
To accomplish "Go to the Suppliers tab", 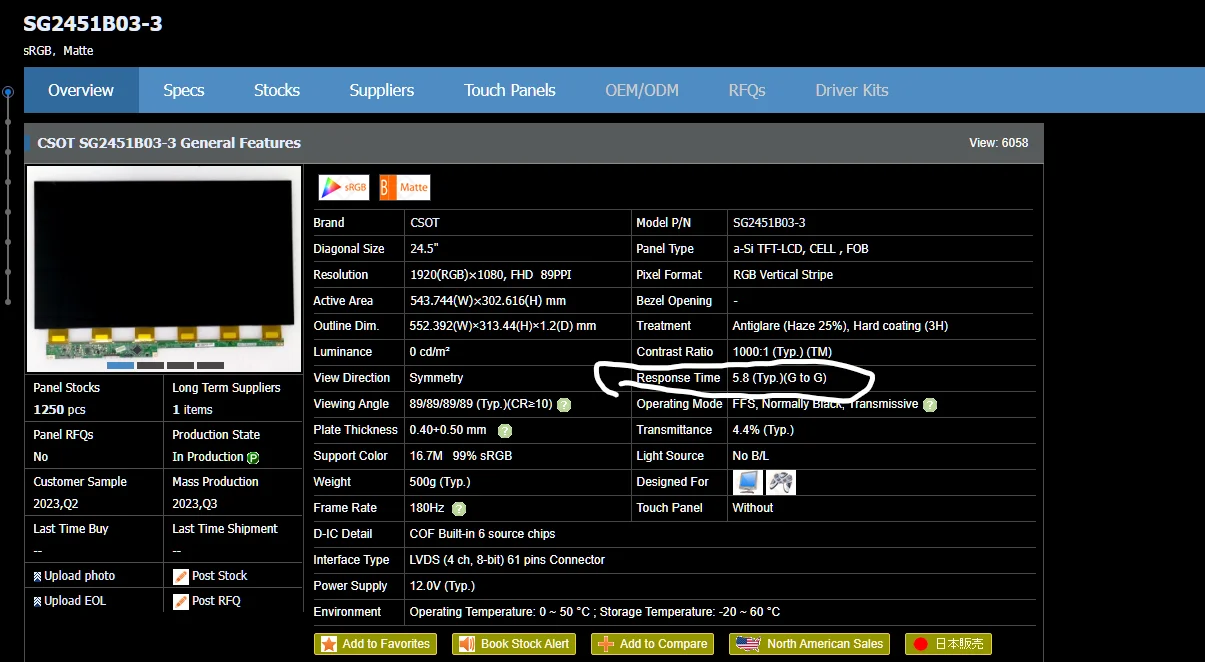I will click(382, 90).
